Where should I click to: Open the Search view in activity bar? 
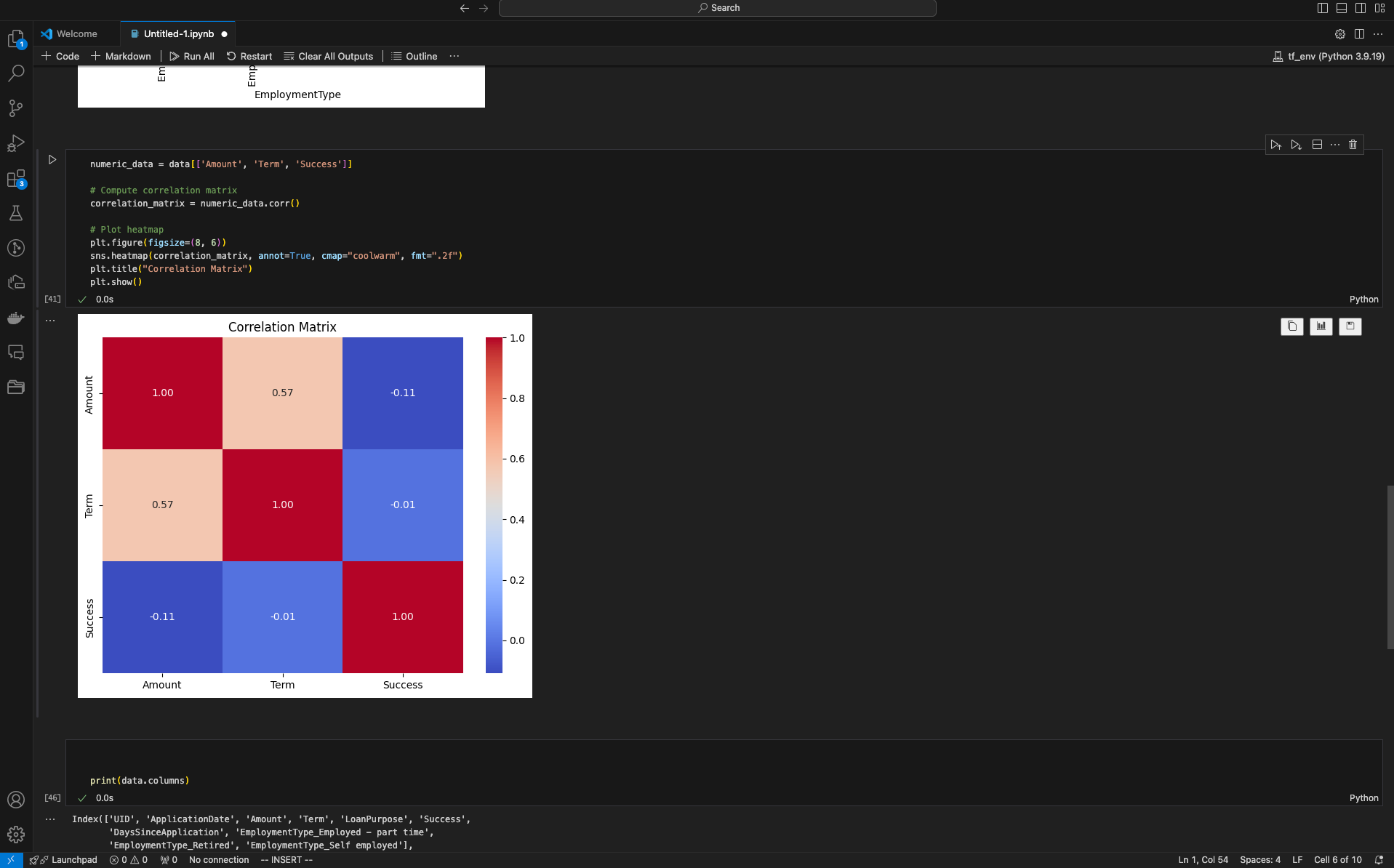coord(16,73)
